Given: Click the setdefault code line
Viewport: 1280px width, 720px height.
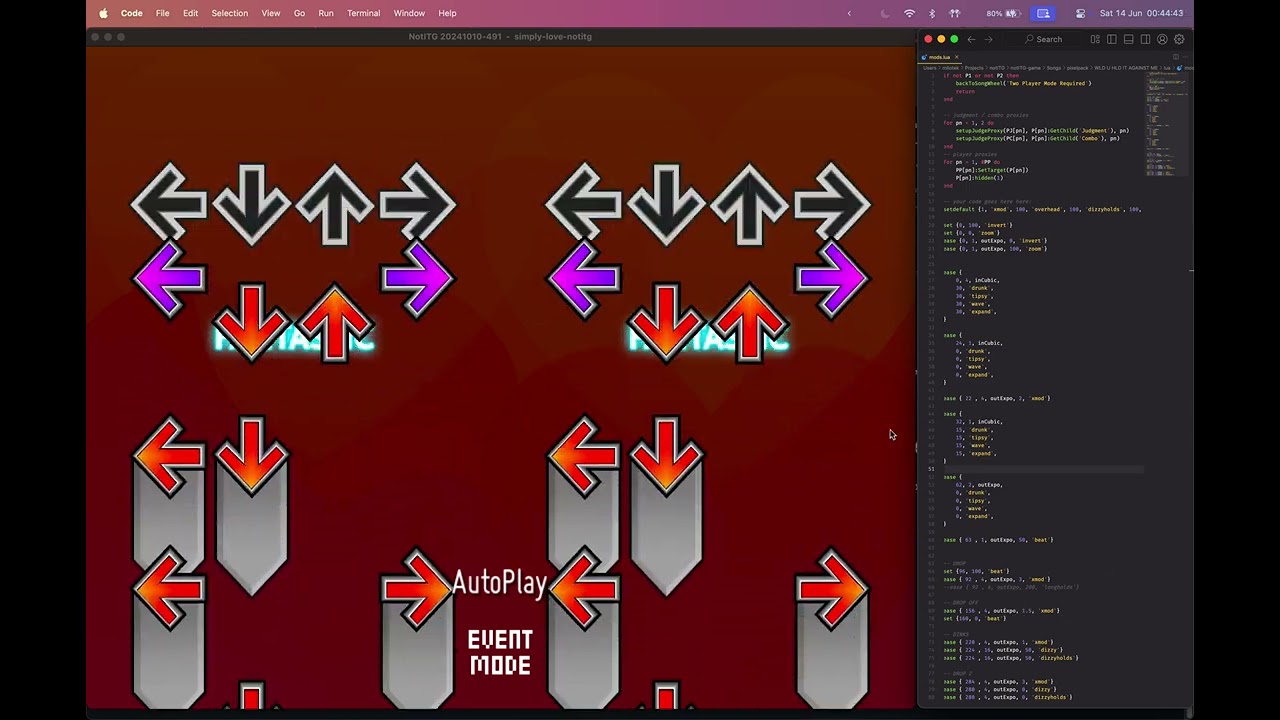Looking at the screenshot, I should 1042,209.
